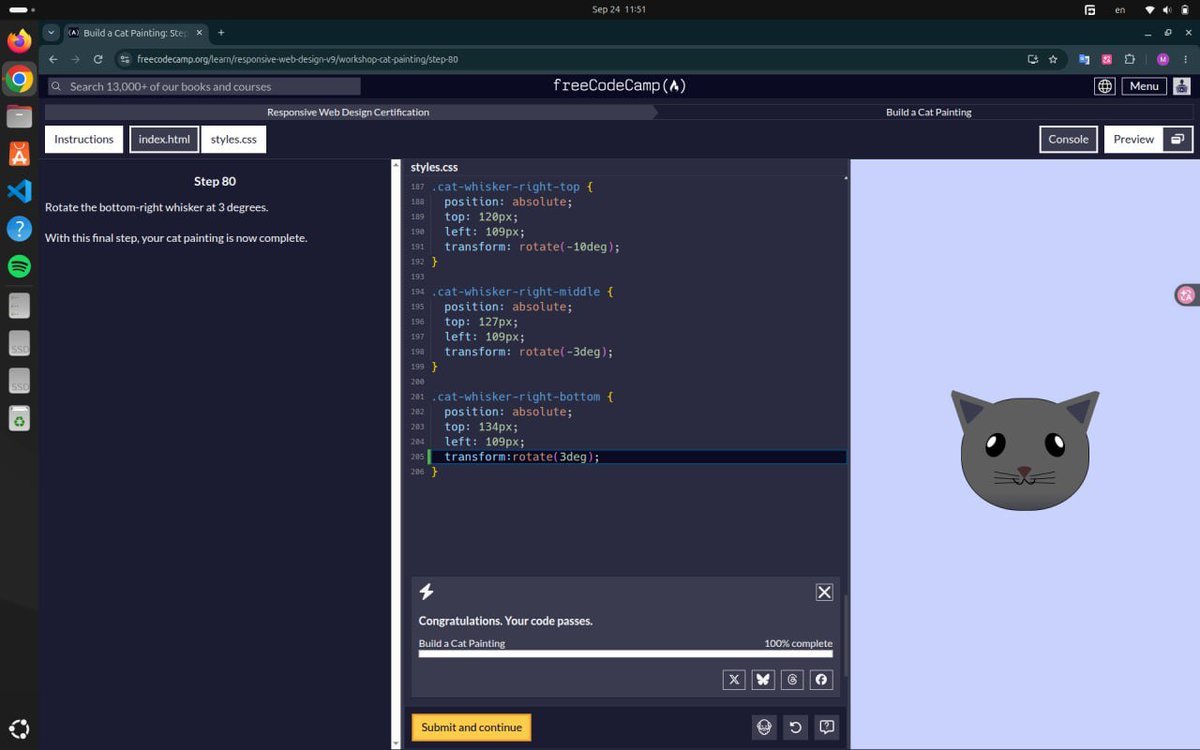Click the course progress bar
Screen dimensions: 1200x750
coord(625,654)
